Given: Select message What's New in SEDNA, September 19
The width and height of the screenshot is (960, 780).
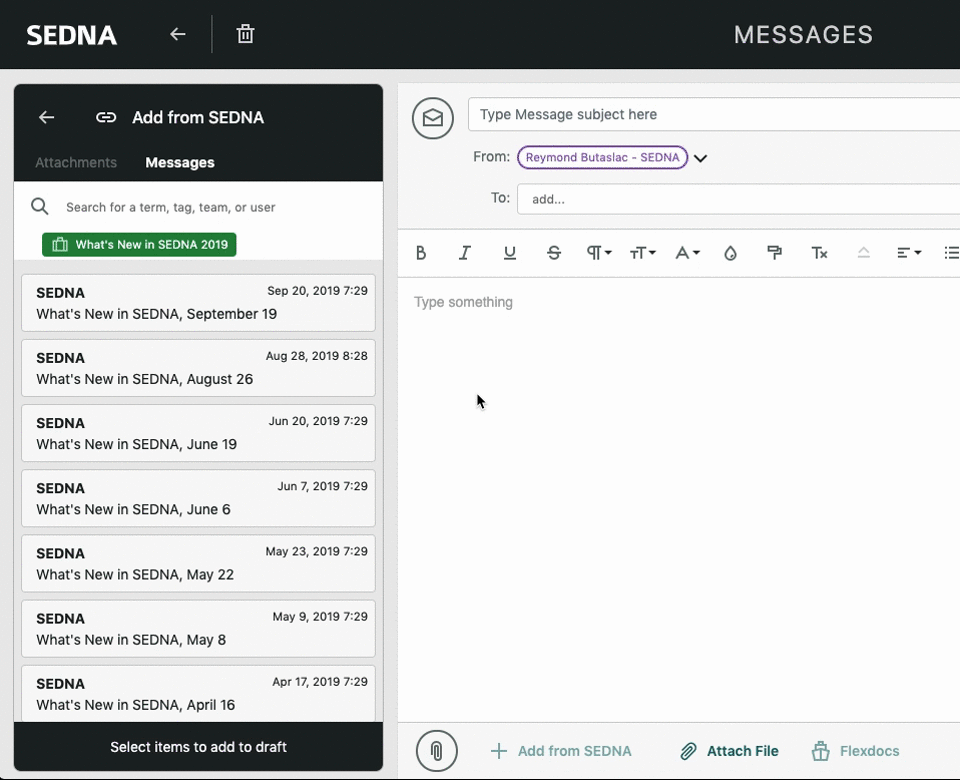Looking at the screenshot, I should [198, 303].
